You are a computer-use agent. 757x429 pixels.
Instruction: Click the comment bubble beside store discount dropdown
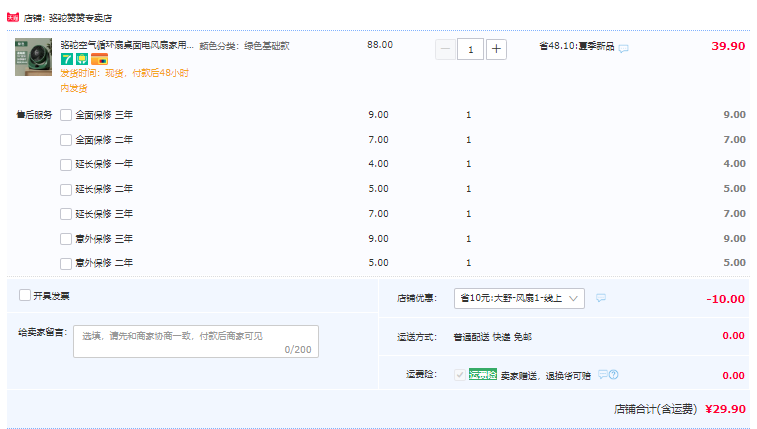601,298
